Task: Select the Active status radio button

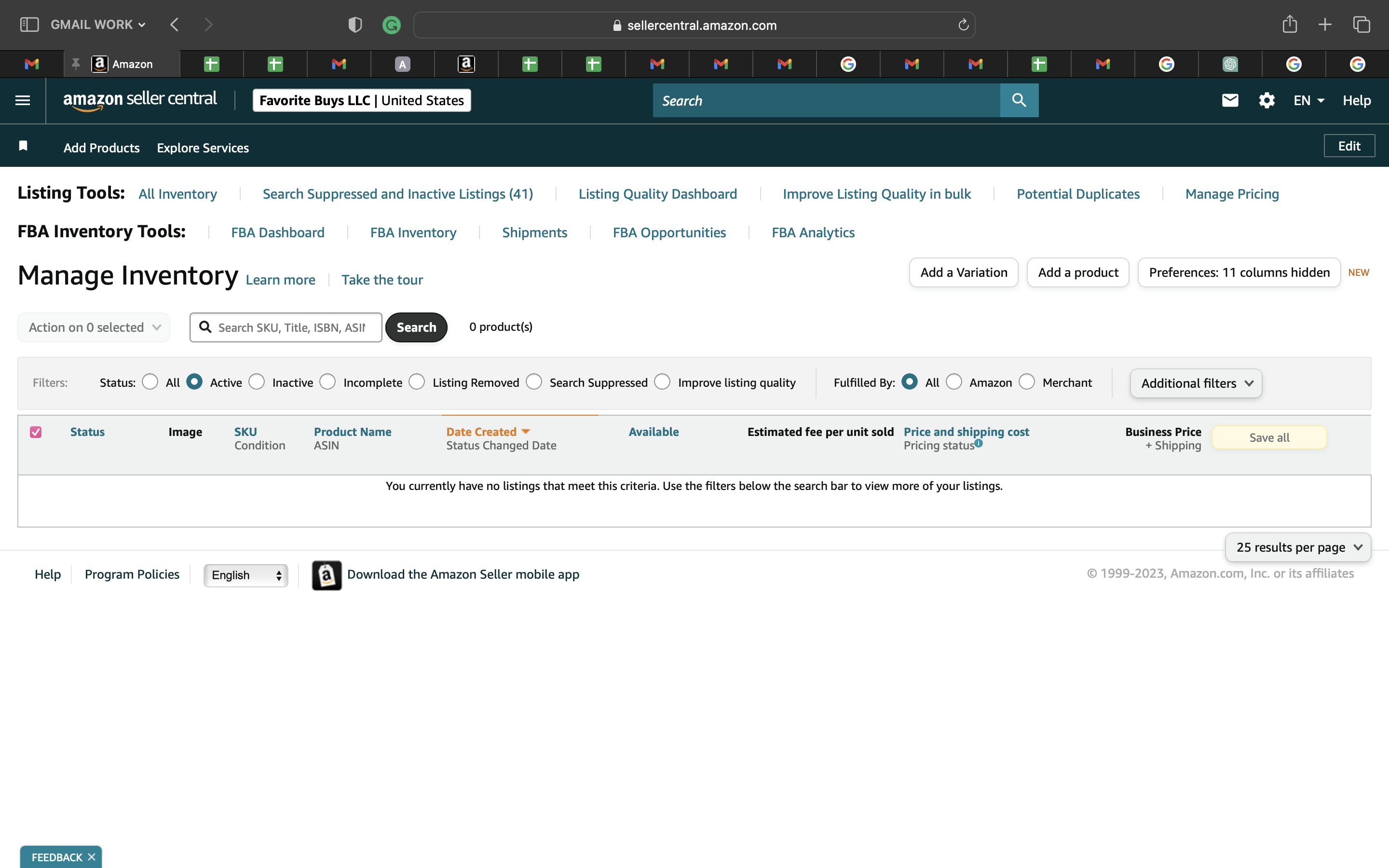Action: 194,382
